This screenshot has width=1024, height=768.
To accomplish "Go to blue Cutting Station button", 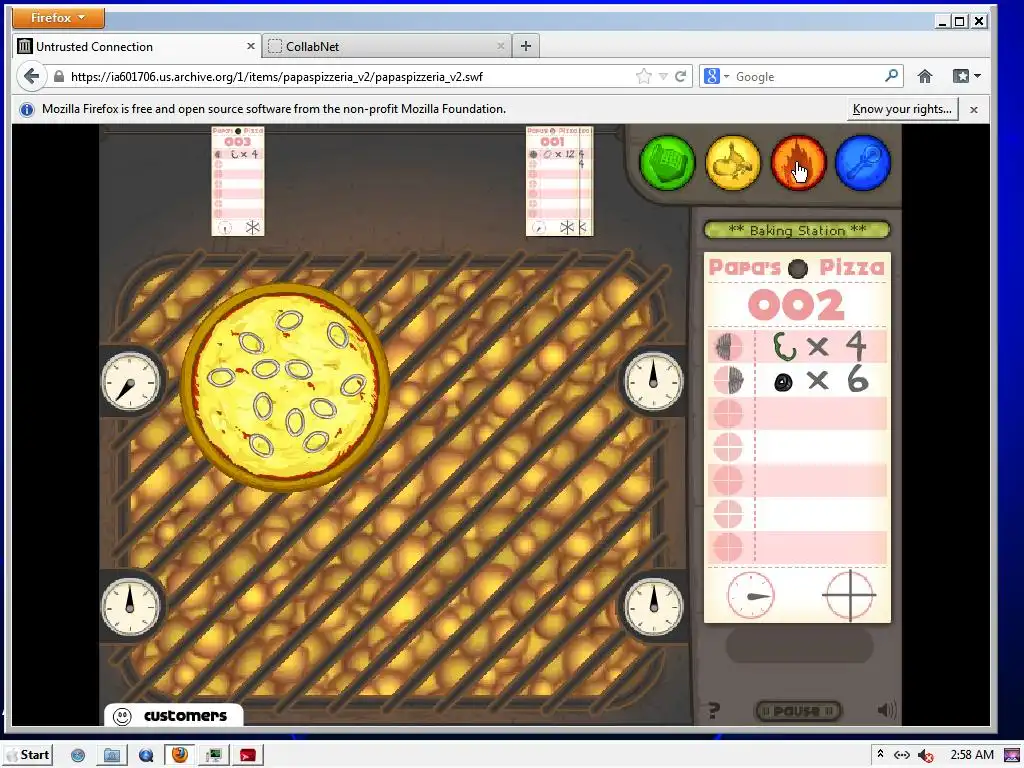I will tap(863, 163).
